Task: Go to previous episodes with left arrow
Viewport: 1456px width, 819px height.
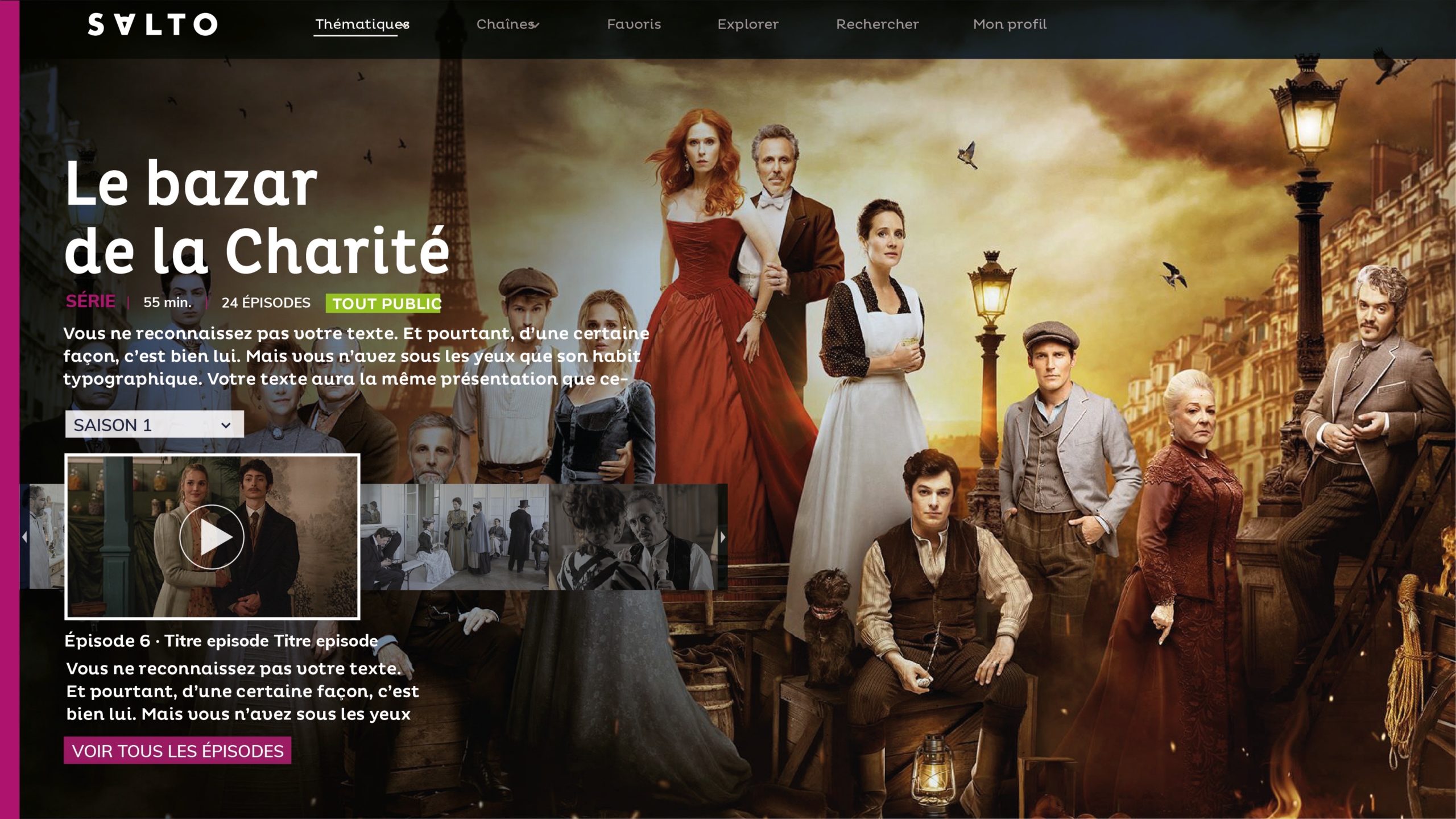Action: [x=24, y=537]
